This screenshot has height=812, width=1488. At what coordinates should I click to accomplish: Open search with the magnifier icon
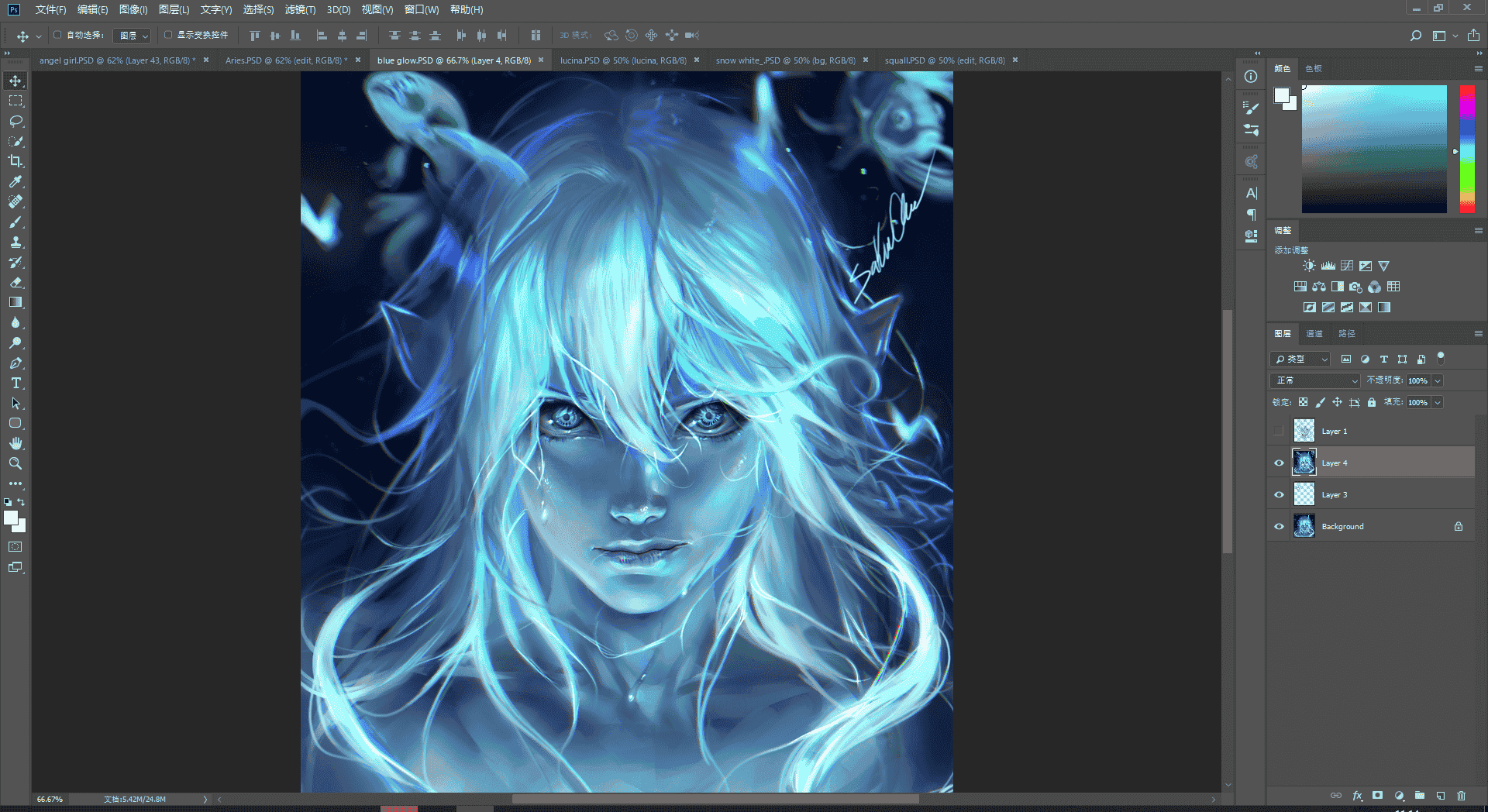point(1415,36)
